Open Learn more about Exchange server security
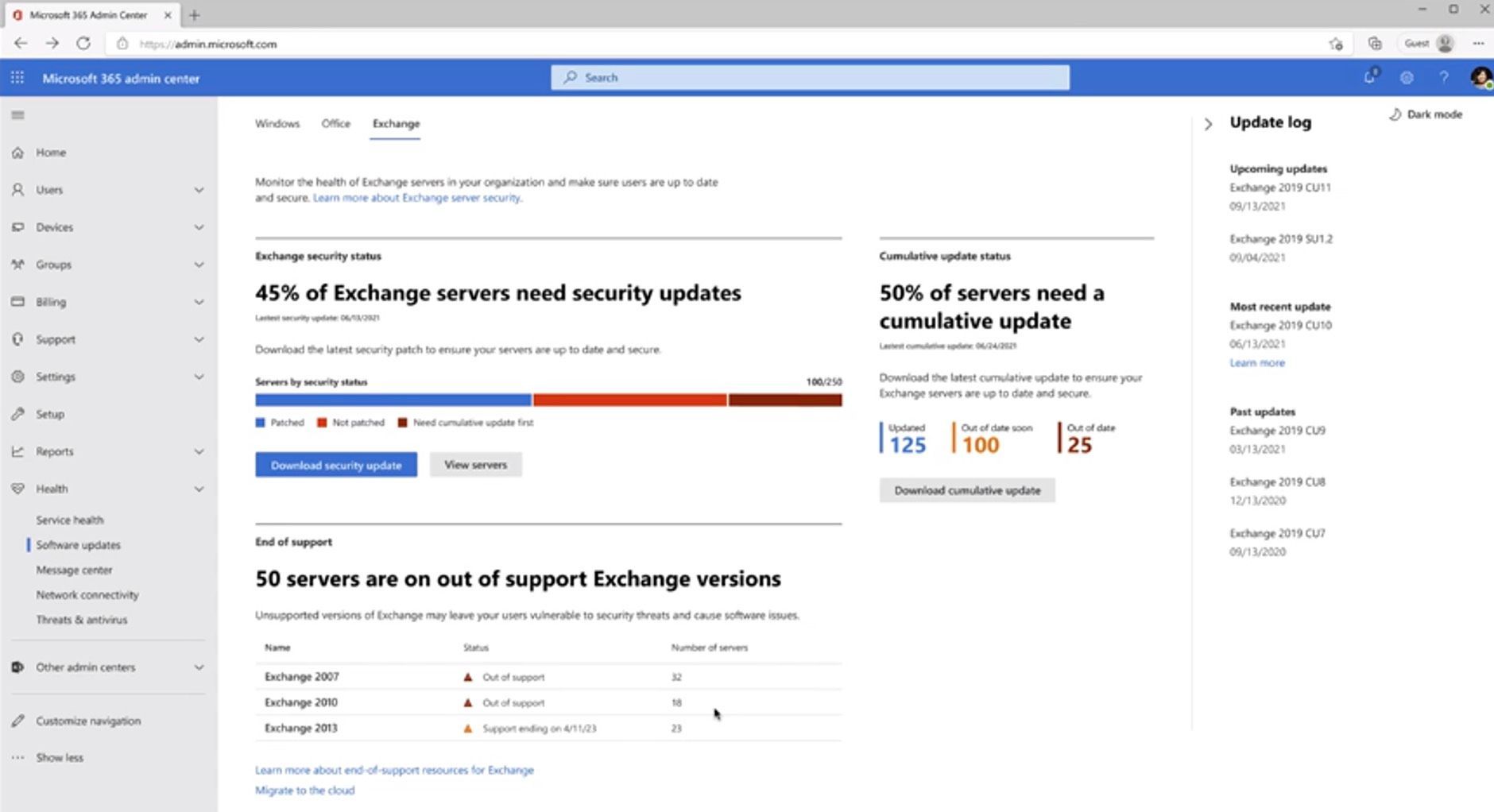This screenshot has height=812, width=1494. point(416,198)
